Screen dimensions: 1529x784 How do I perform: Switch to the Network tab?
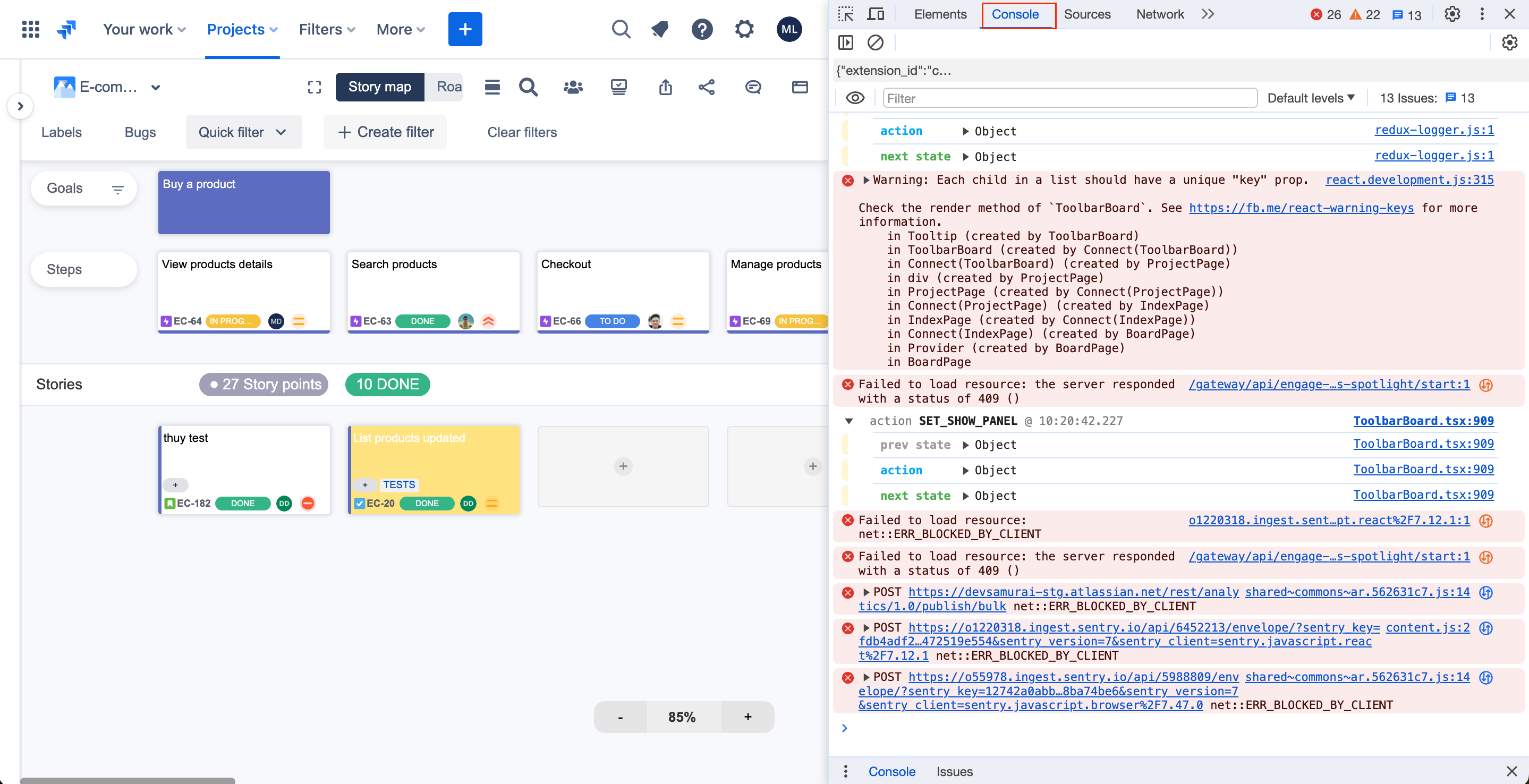coord(1159,14)
